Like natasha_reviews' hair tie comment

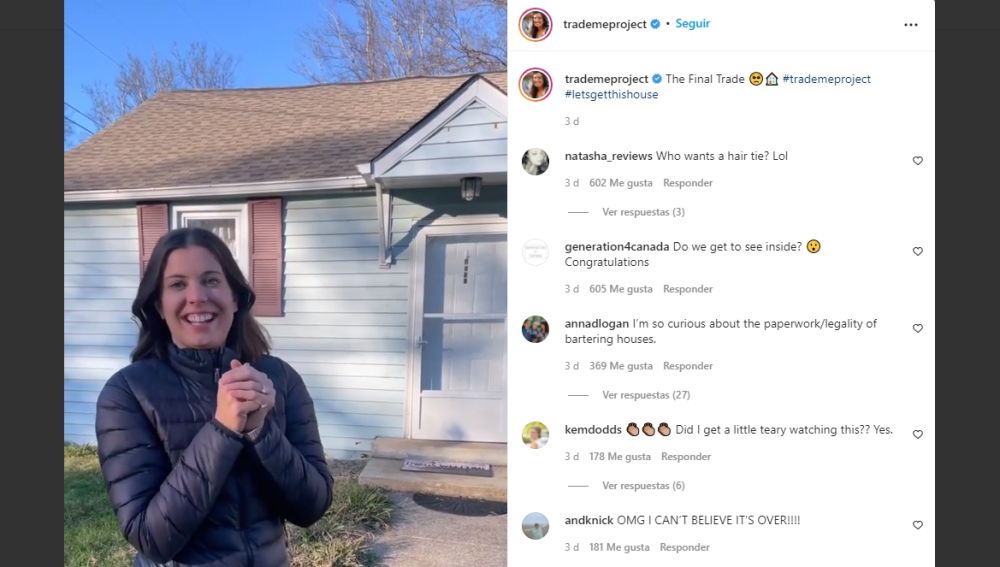pos(918,161)
